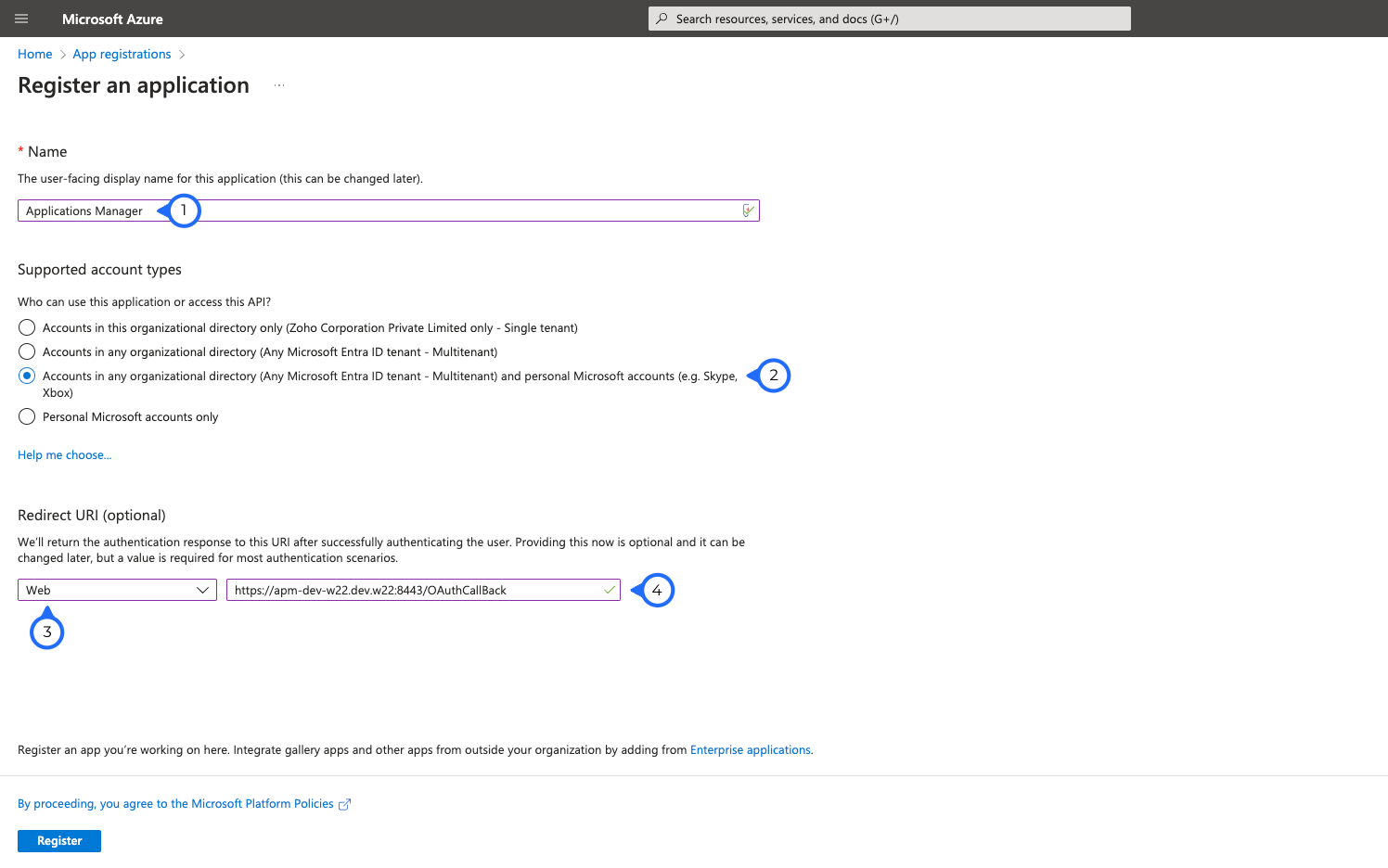Go to Home breadcrumb

coord(35,54)
